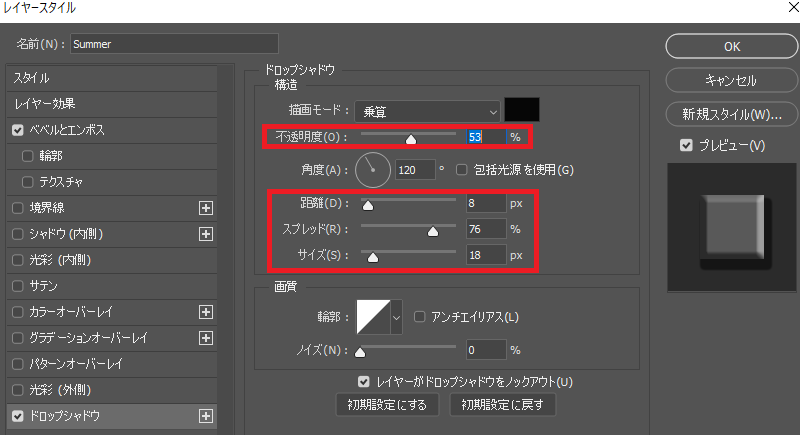Viewport: 800px width, 435px height.
Task: Close the レイヤースタイル dialog
Action: coord(793,7)
